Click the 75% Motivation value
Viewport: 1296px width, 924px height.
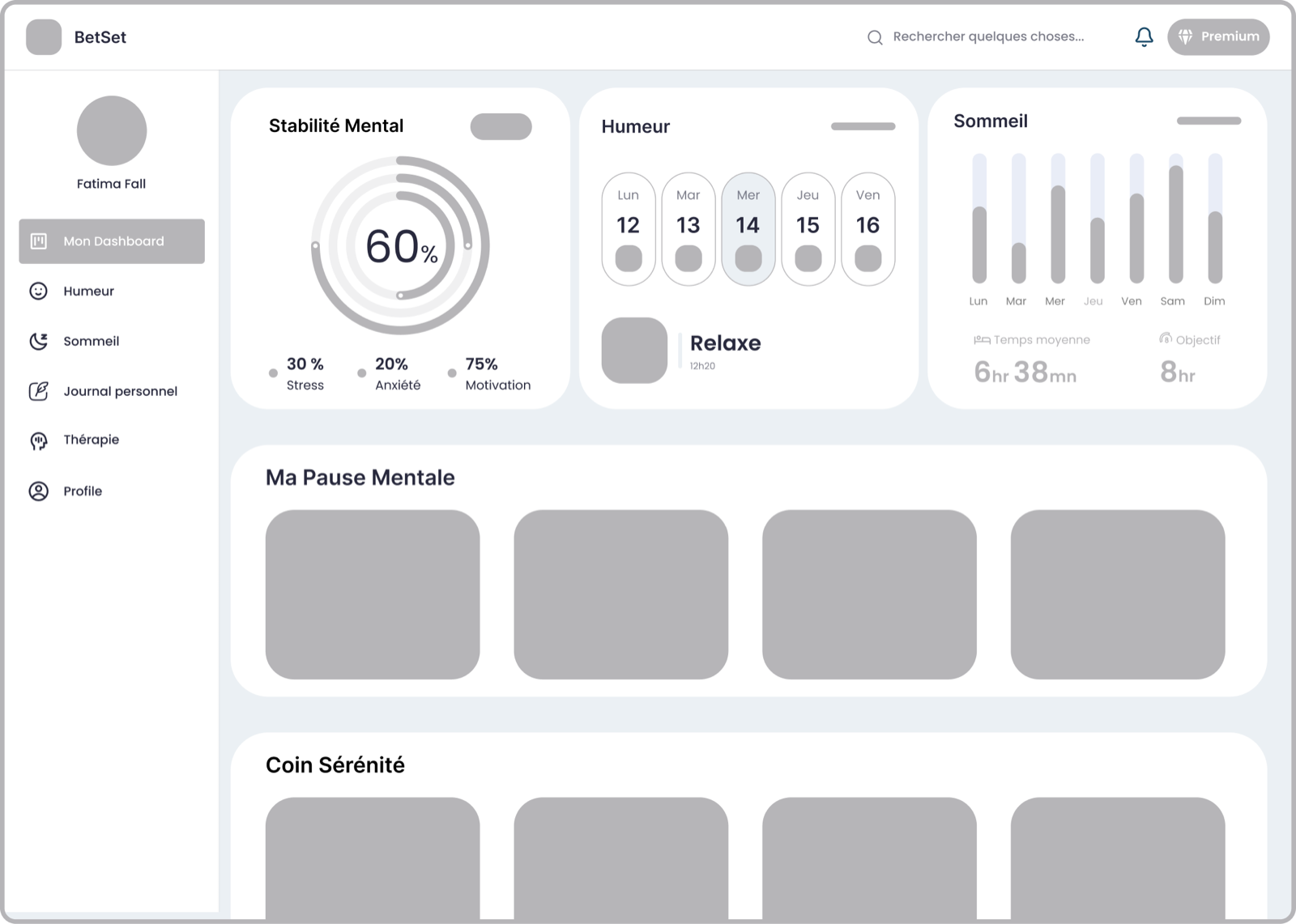coord(481,364)
